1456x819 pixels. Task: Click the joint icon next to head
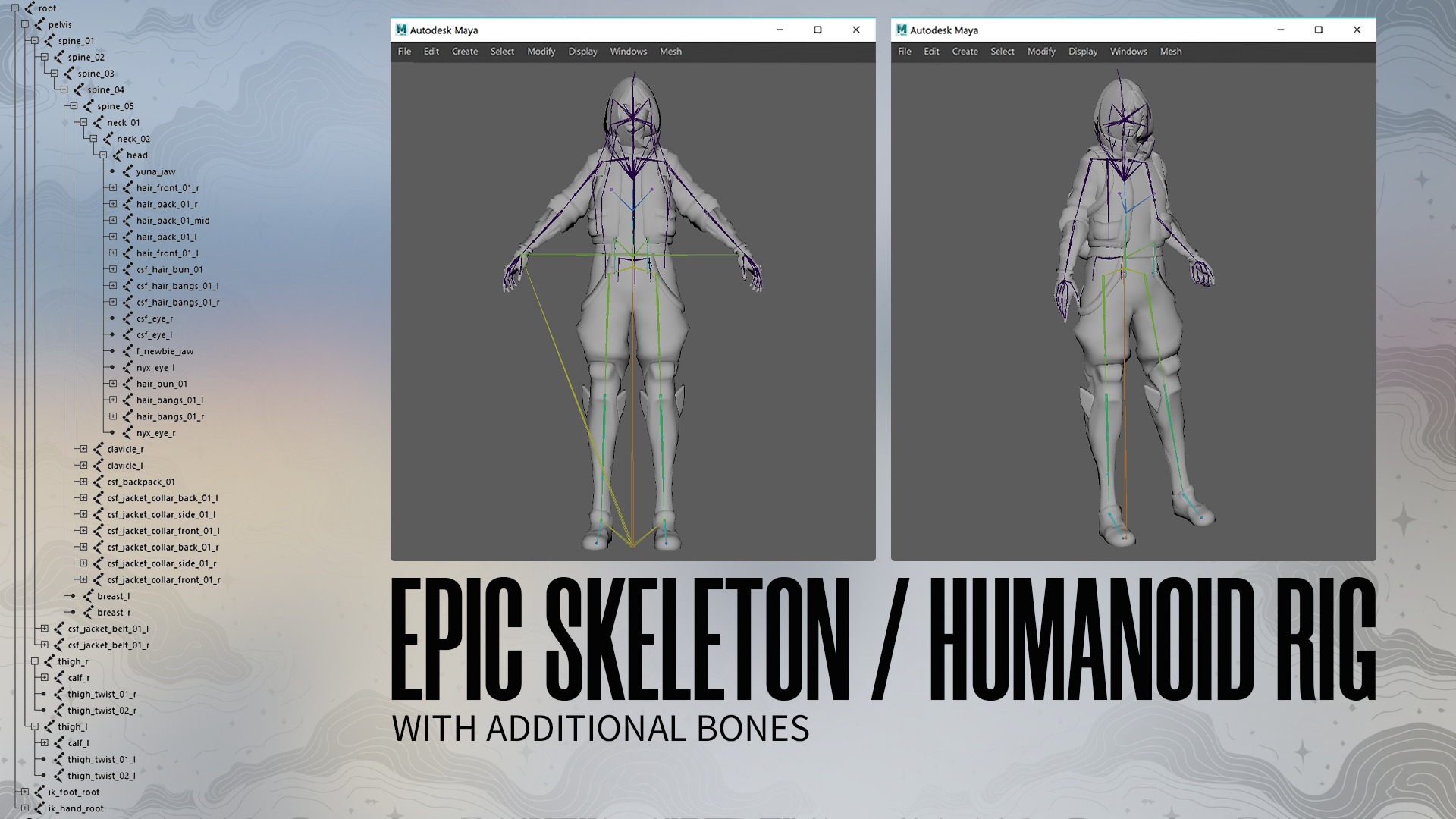pos(118,155)
